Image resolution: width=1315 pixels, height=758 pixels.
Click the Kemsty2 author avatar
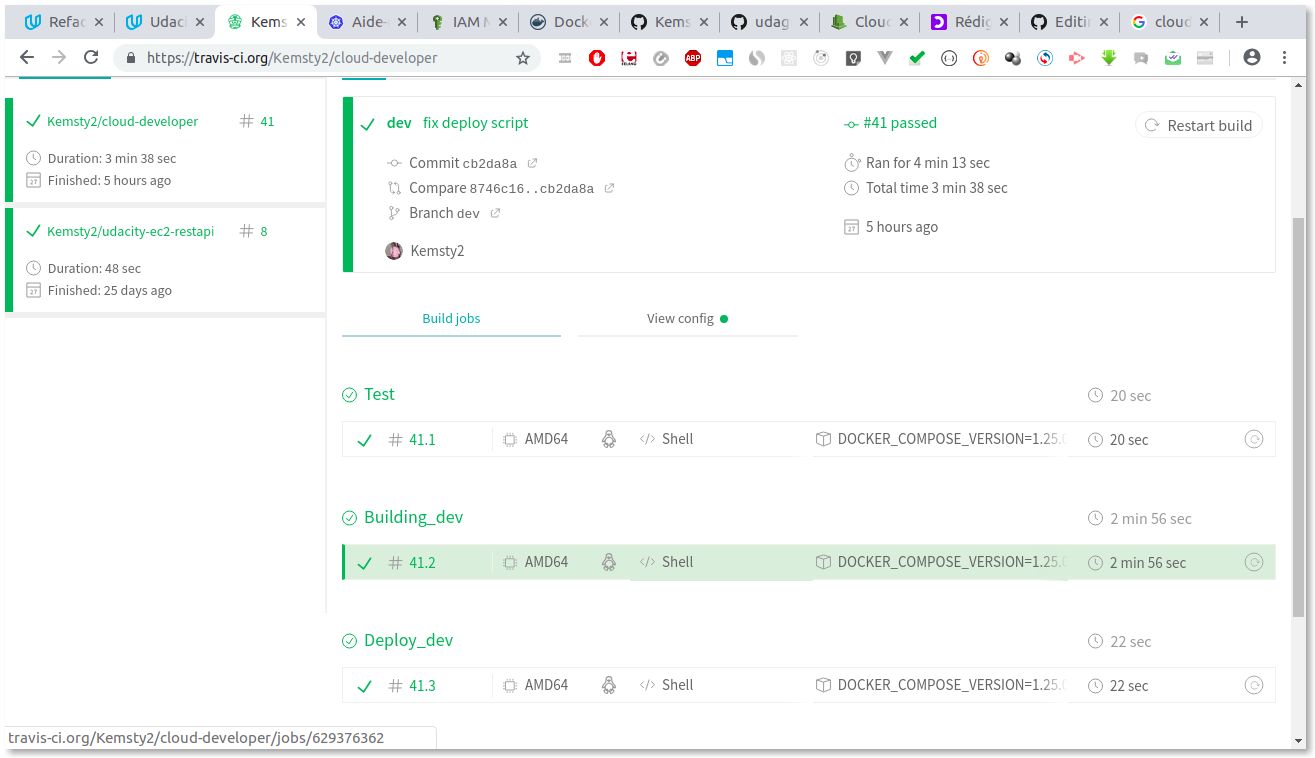pos(394,251)
